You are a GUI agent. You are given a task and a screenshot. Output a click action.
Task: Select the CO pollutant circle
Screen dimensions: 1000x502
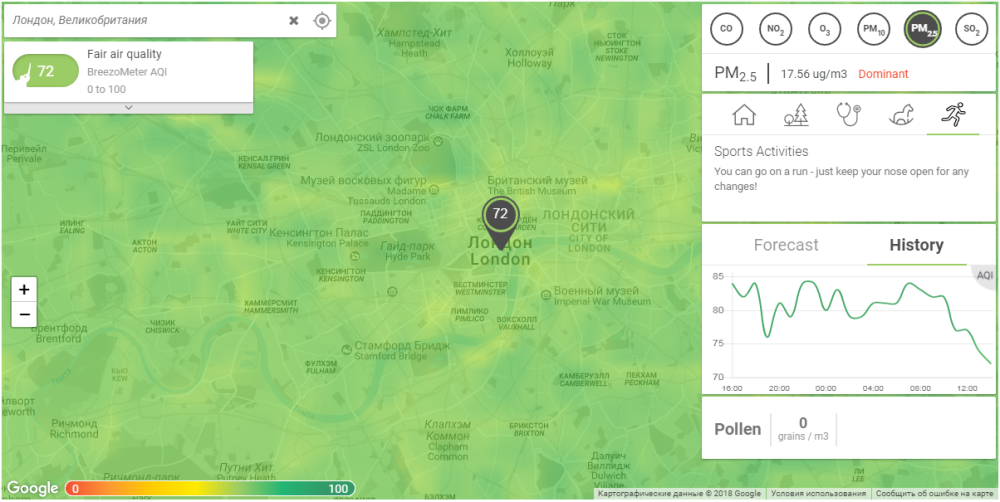pos(726,30)
